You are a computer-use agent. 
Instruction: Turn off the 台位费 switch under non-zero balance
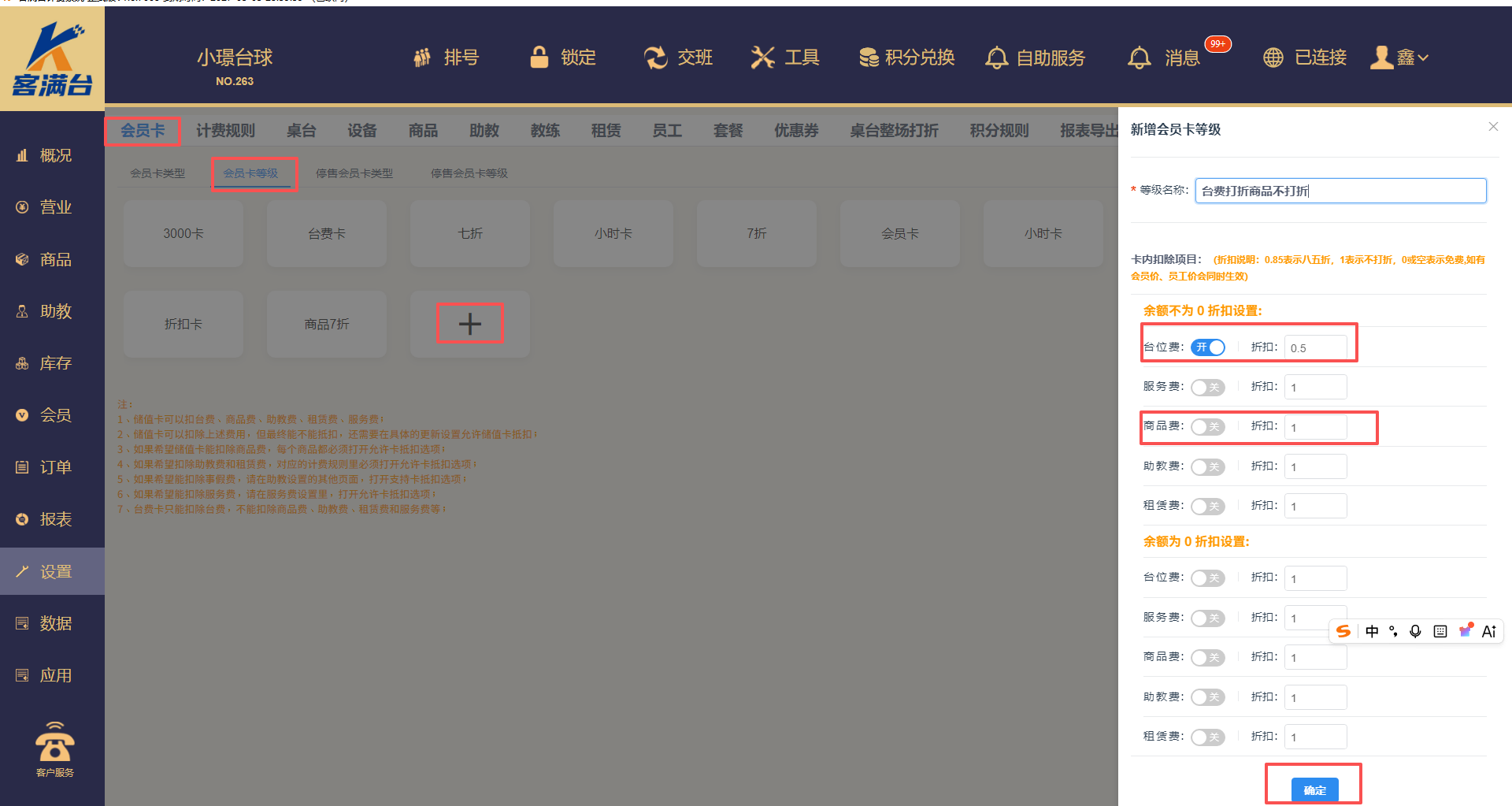1207,347
